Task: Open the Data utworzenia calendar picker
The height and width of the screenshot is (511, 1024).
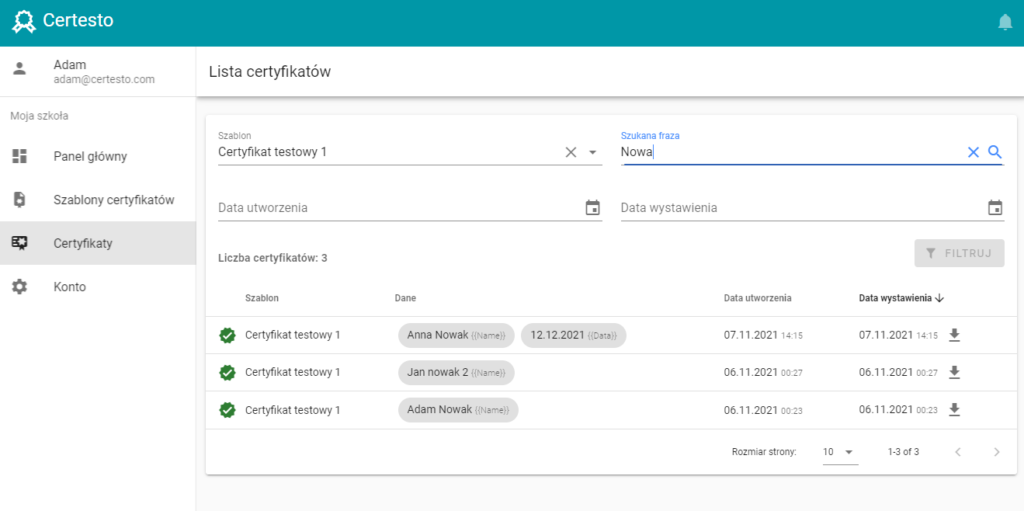Action: 592,208
